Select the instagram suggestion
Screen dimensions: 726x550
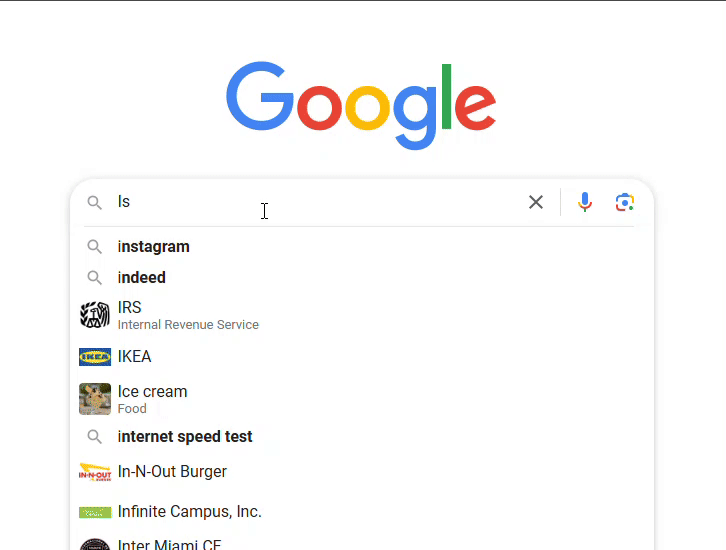pos(154,247)
